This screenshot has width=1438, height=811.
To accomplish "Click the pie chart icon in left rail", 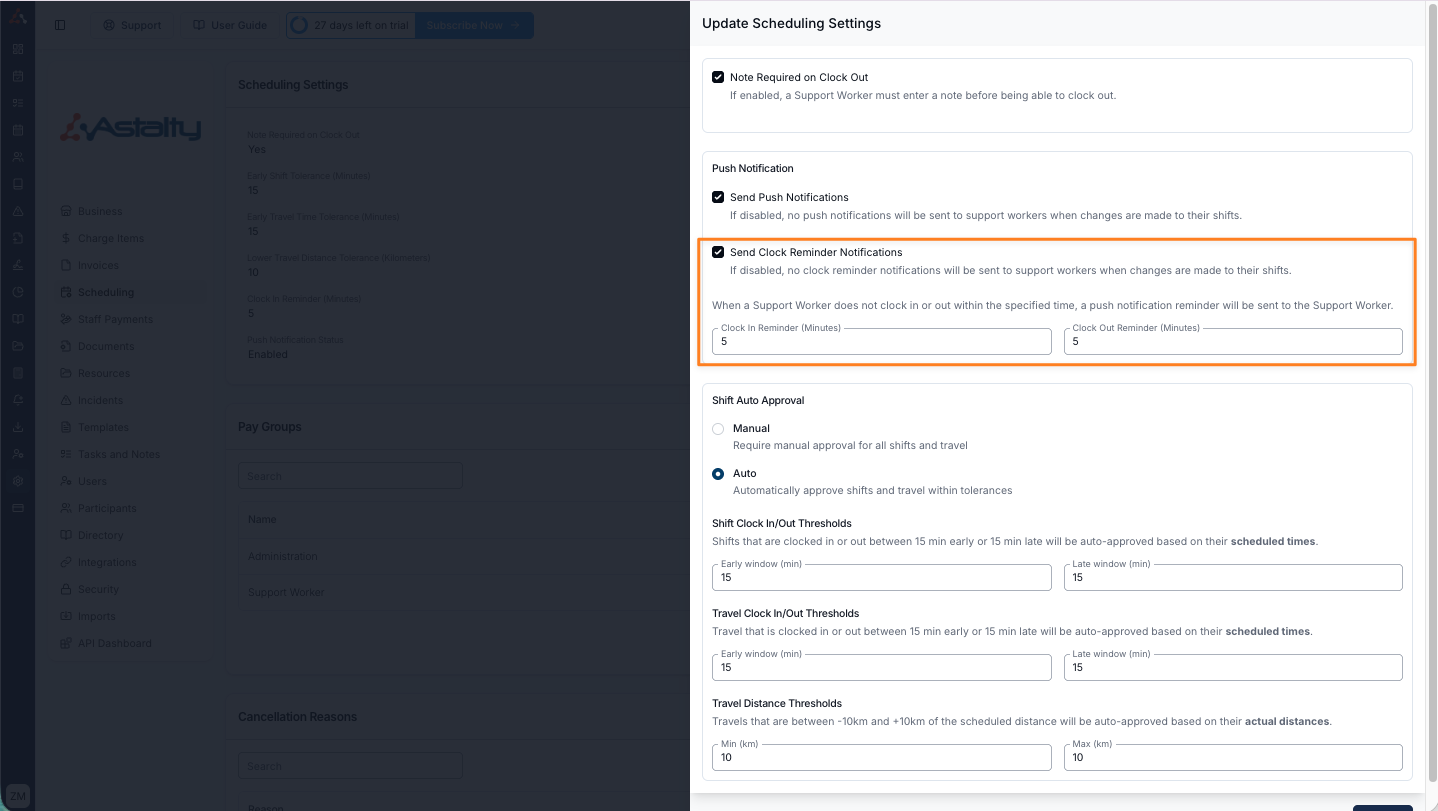I will pyautogui.click(x=18, y=292).
